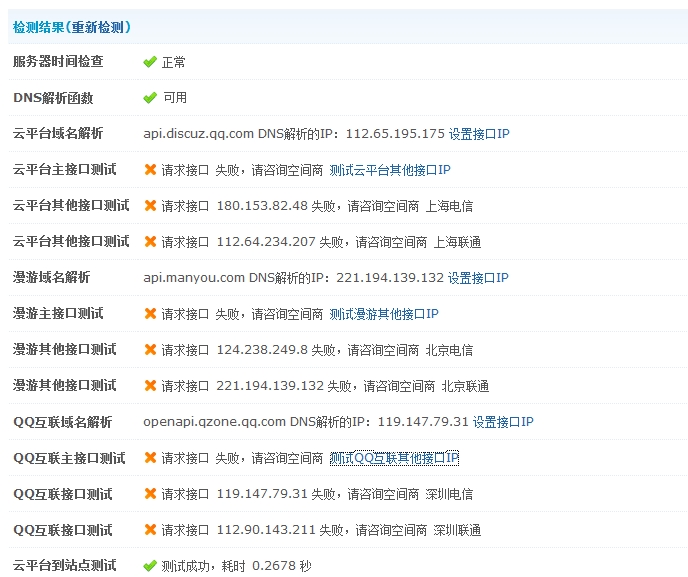Image resolution: width=688 pixels, height=577 pixels.
Task: Click orange X icon for QQ互联主接口测试
Action: click(x=150, y=458)
